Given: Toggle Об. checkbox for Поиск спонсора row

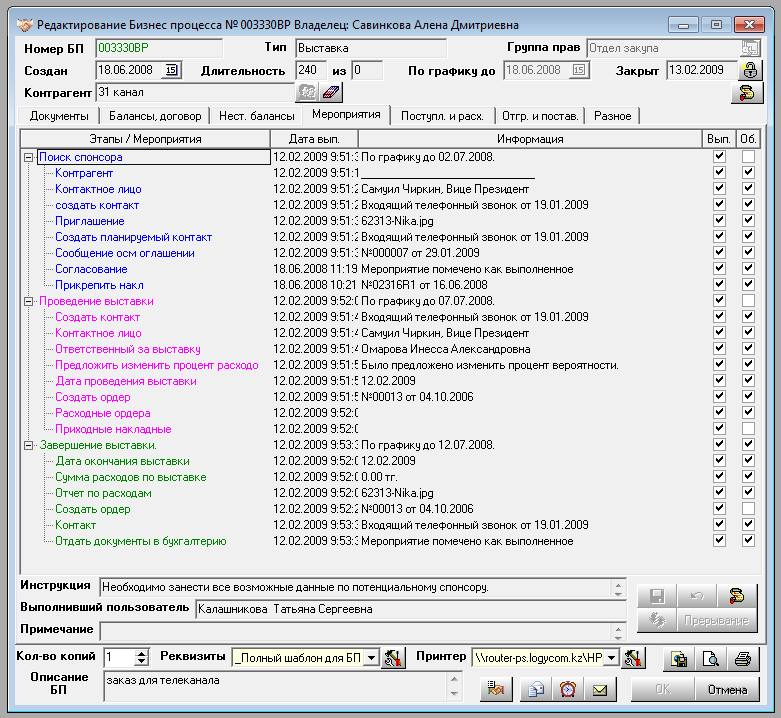Looking at the screenshot, I should point(748,156).
